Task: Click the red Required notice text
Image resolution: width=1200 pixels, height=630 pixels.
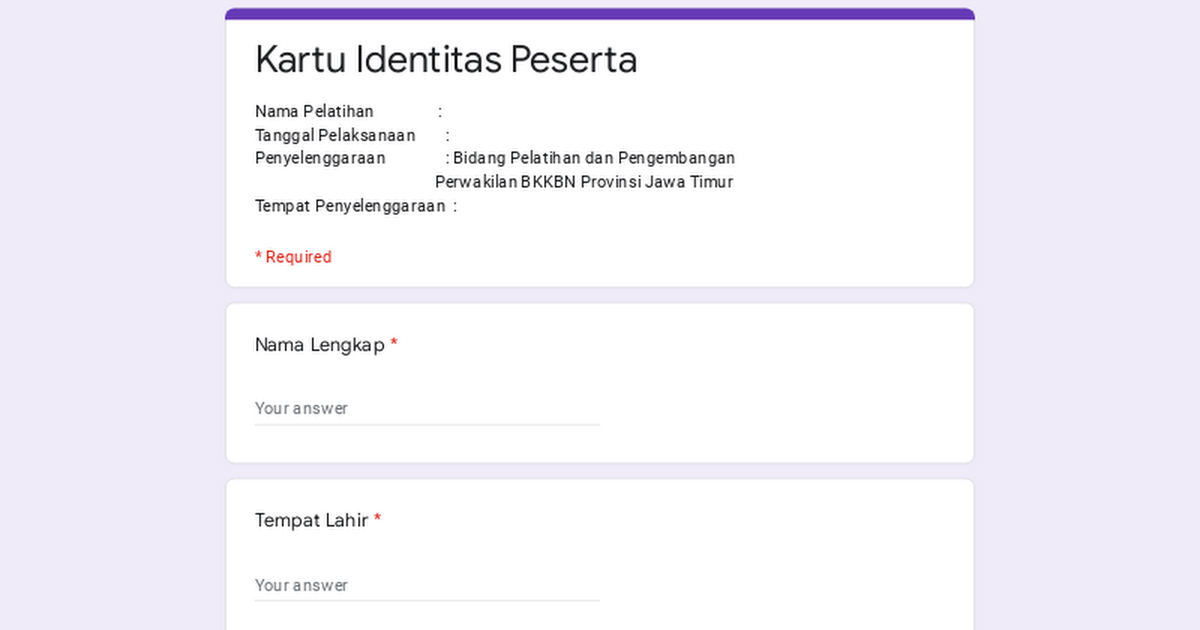Action: tap(293, 256)
